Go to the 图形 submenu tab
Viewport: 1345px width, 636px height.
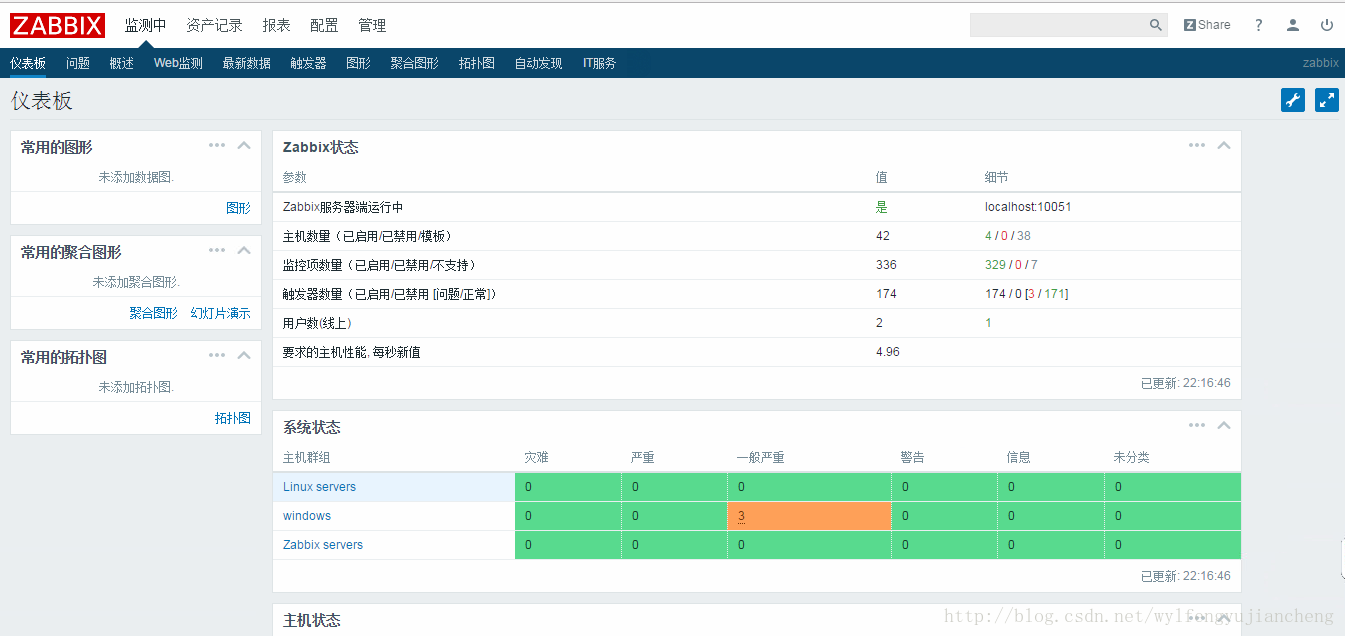coord(358,63)
